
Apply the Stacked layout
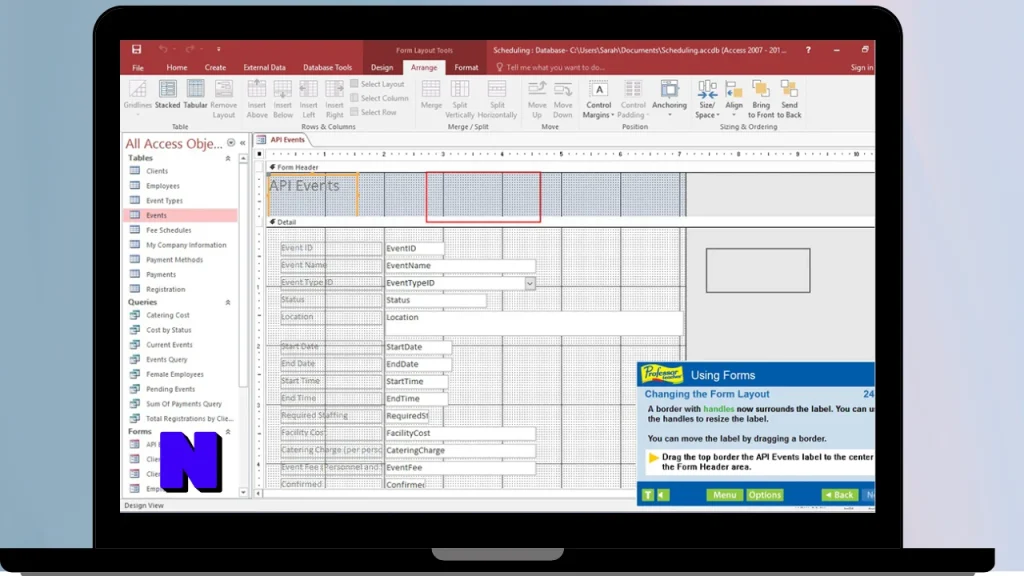[x=167, y=95]
